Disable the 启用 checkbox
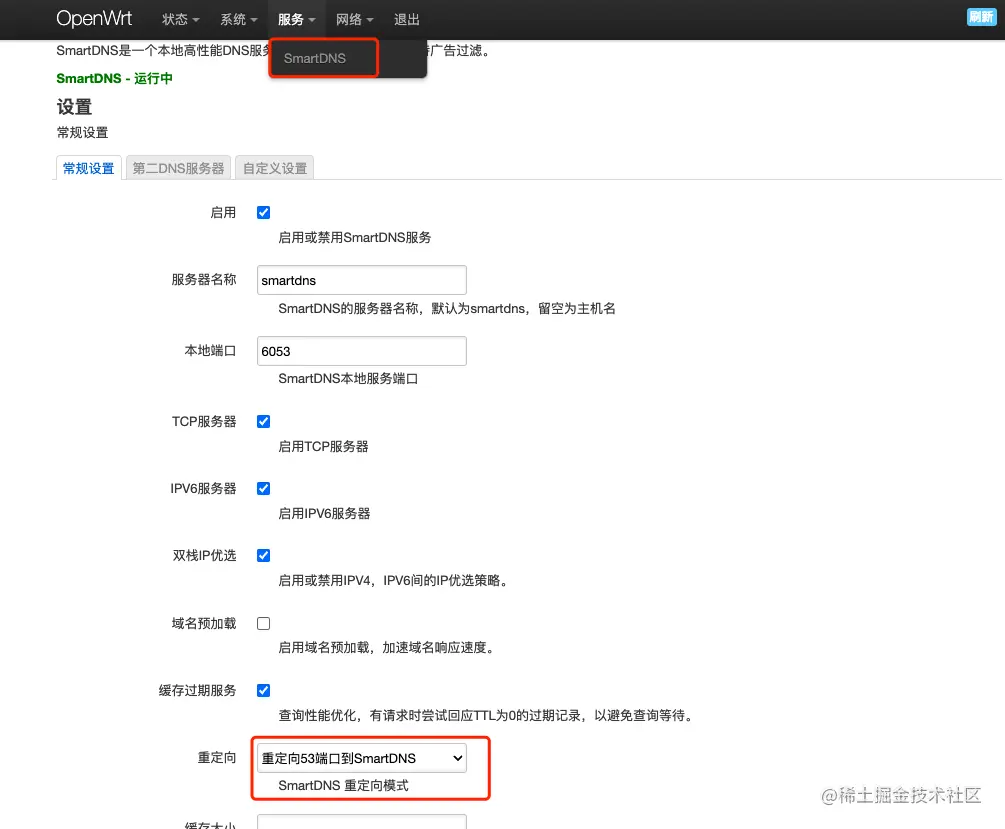Image resolution: width=1005 pixels, height=829 pixels. tap(263, 212)
